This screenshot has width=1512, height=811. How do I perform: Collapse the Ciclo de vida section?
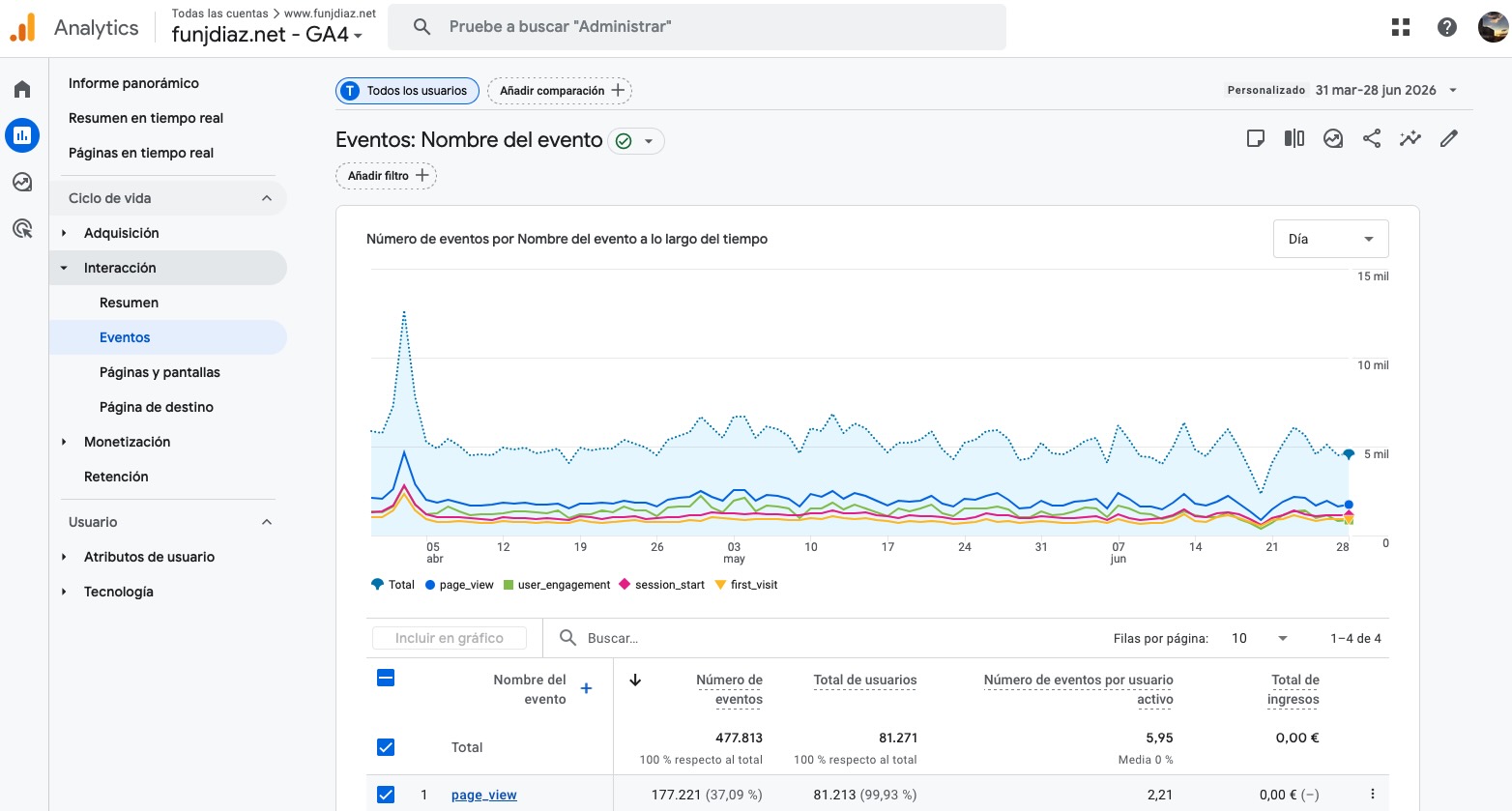(267, 198)
